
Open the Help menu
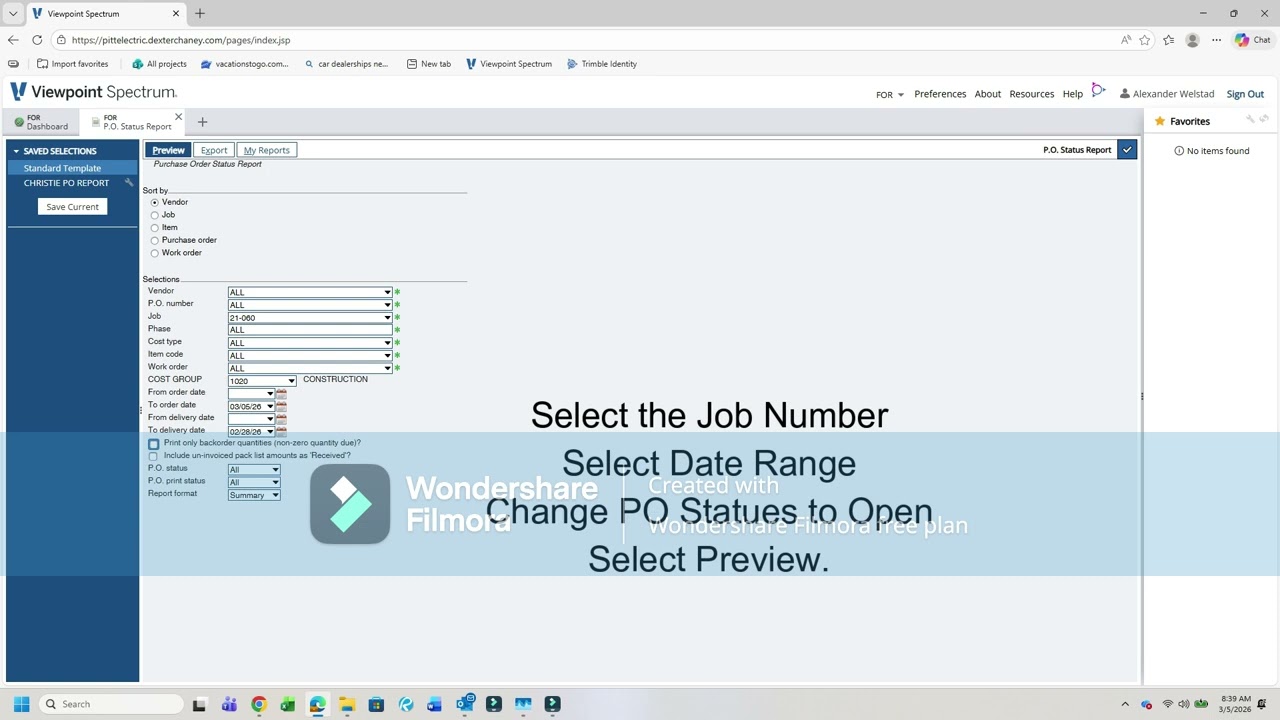tap(1073, 94)
